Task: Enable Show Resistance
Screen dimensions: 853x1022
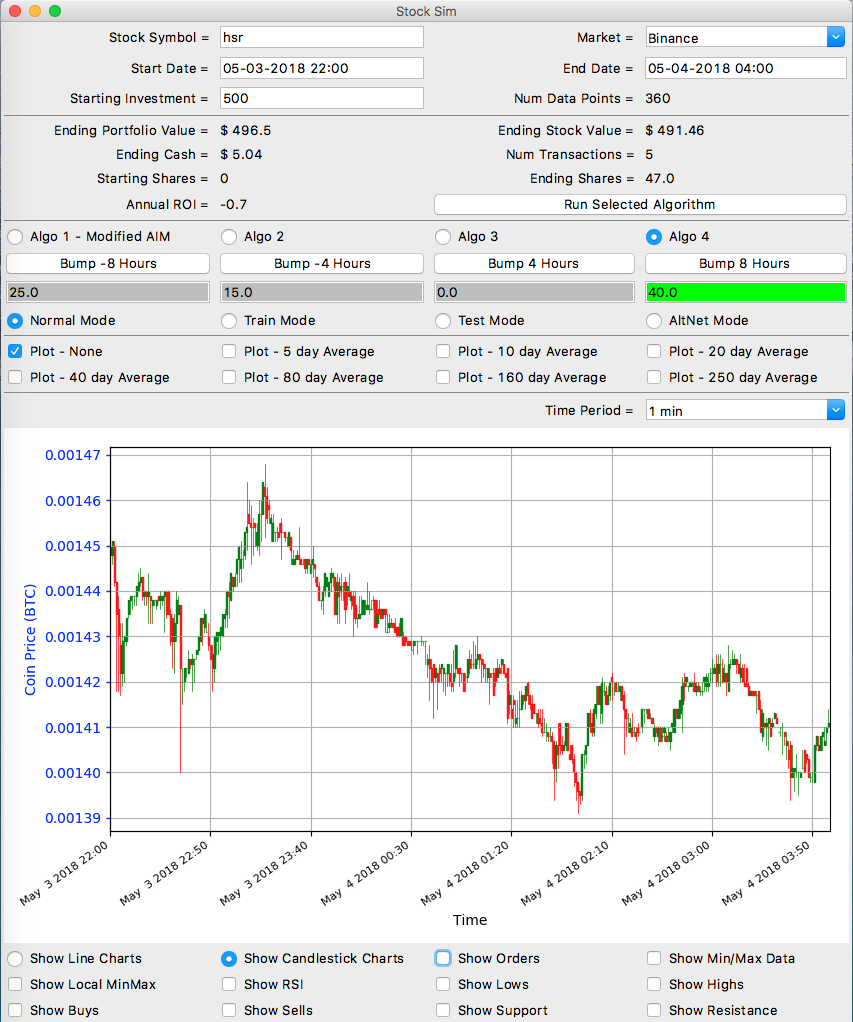Action: (x=654, y=1010)
